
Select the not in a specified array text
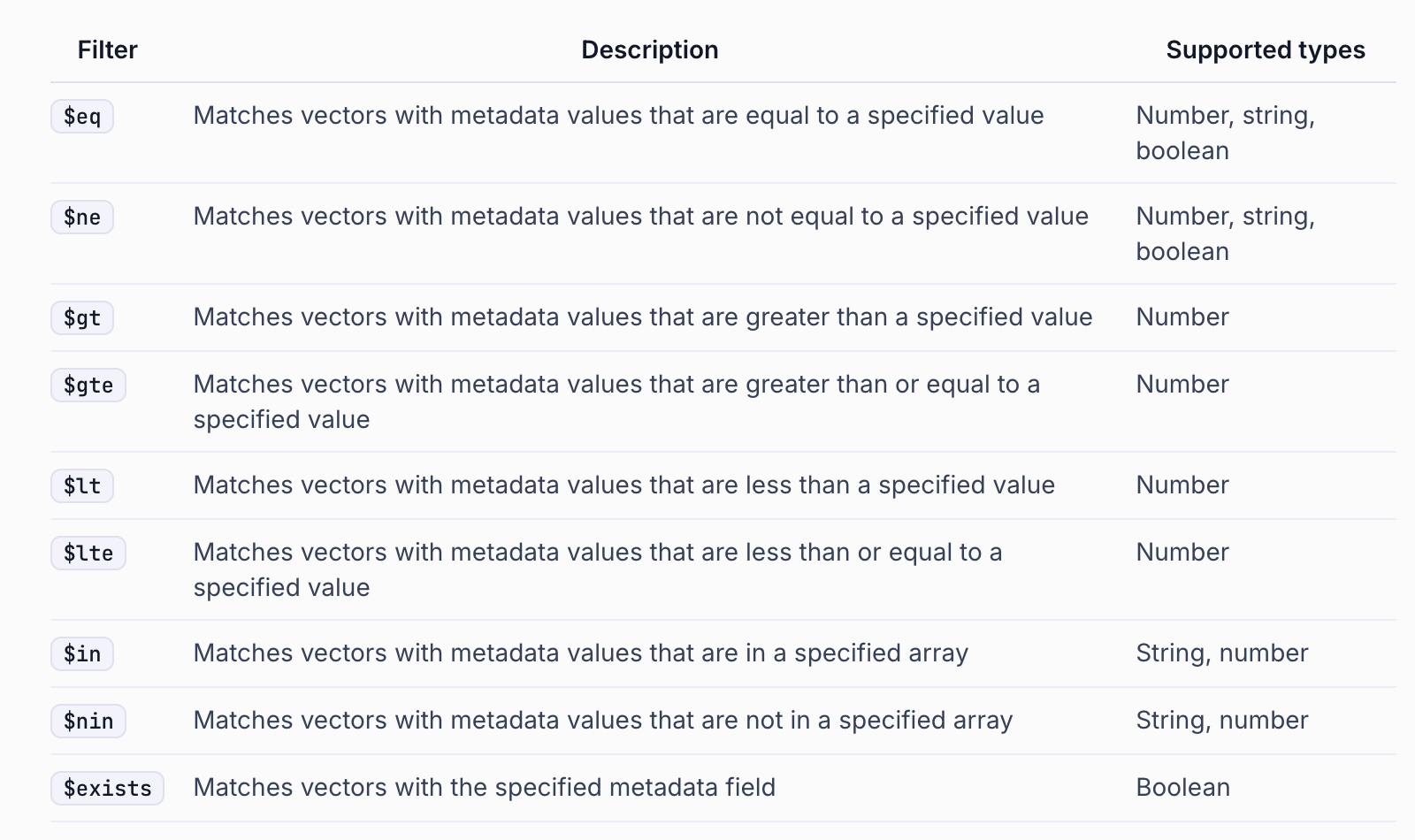click(602, 721)
